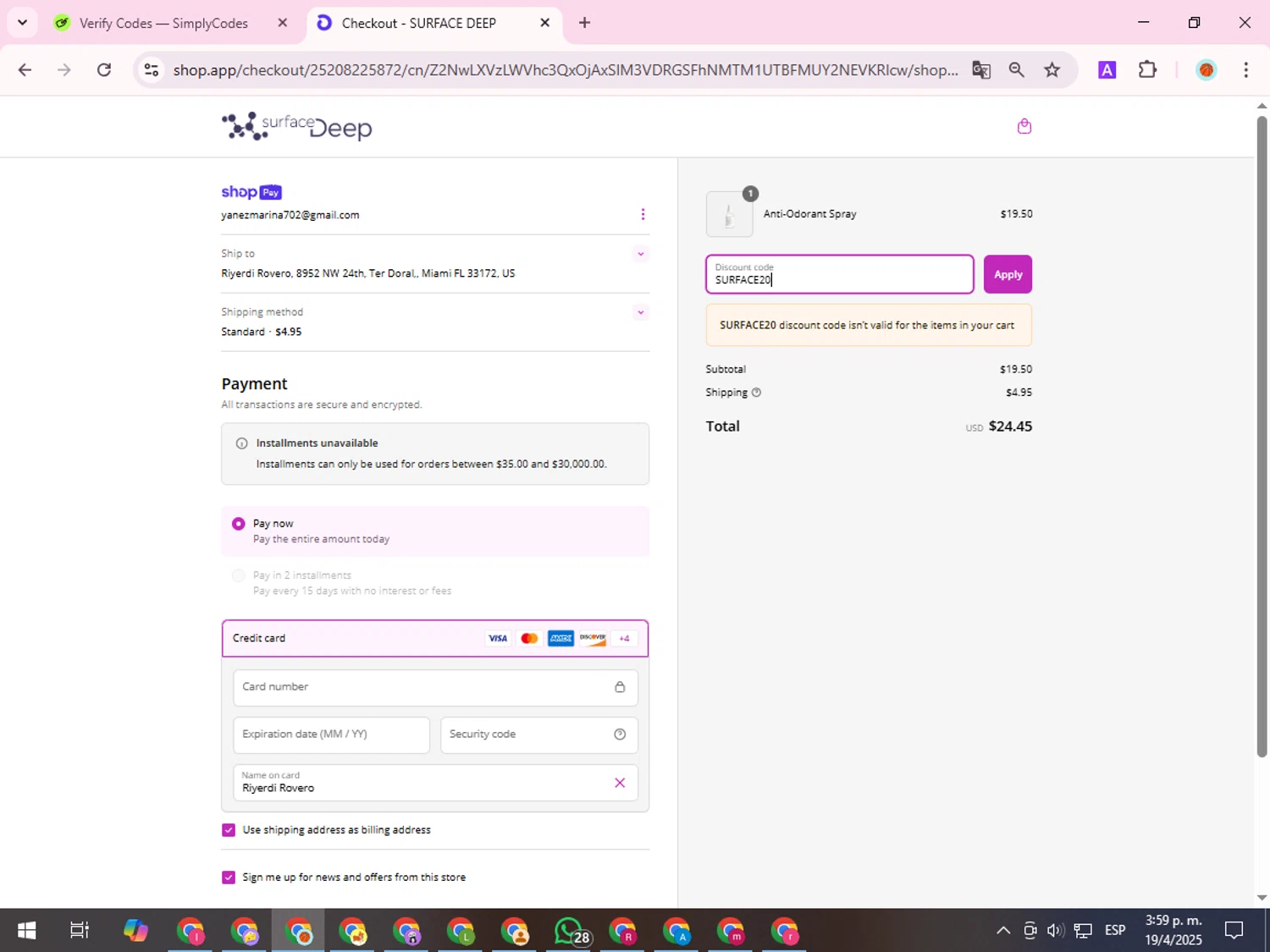Open Google Translate icon in address bar
Image resolution: width=1270 pixels, height=952 pixels.
click(x=981, y=70)
